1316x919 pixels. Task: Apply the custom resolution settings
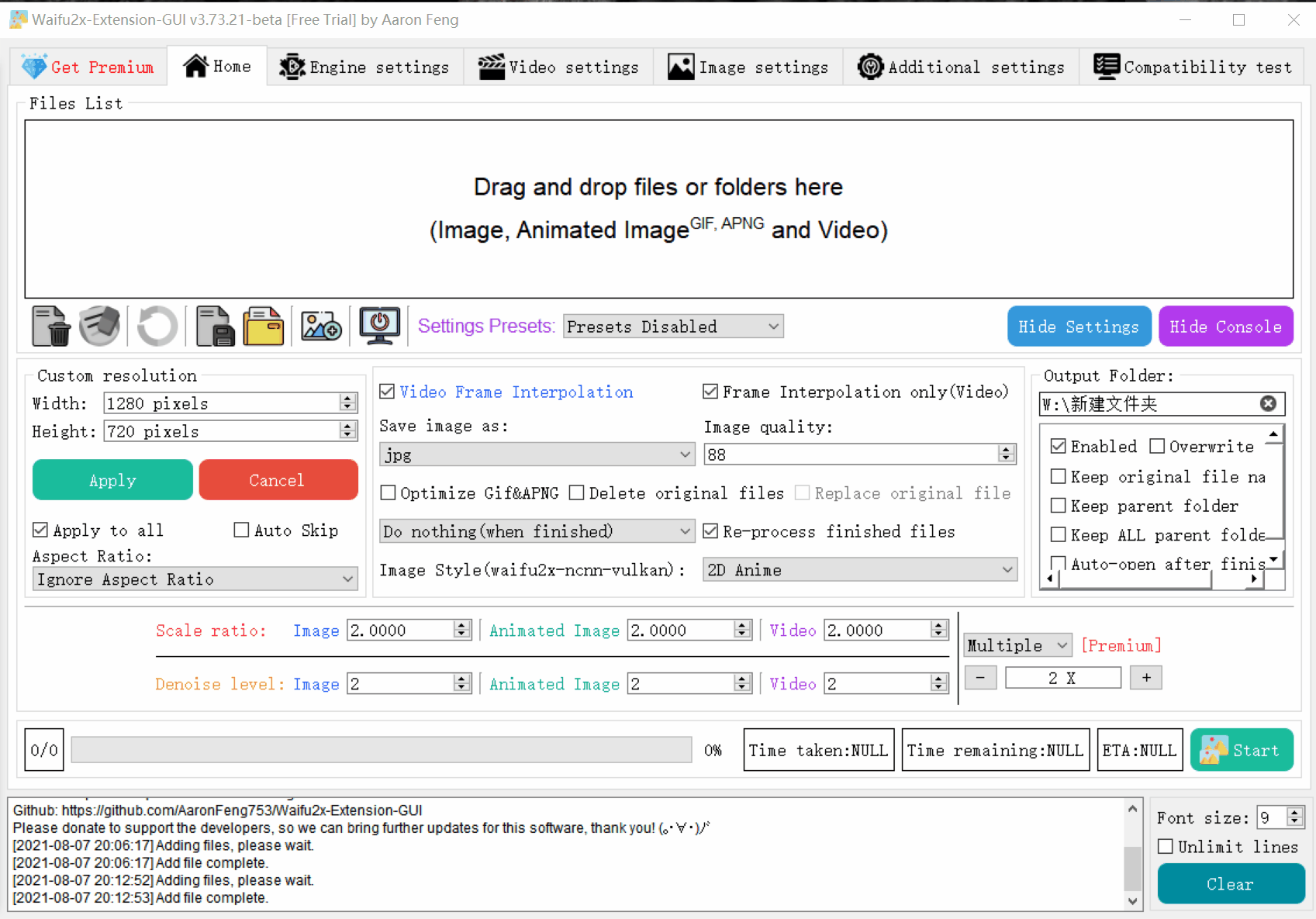pos(112,479)
